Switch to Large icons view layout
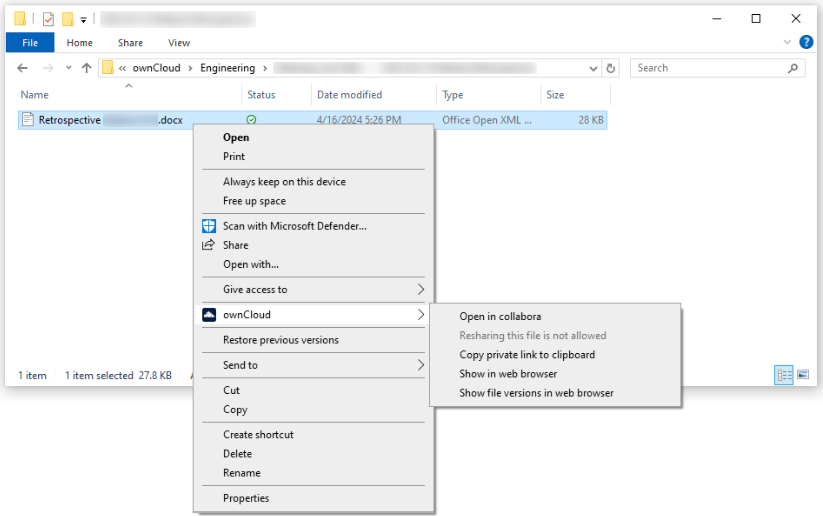The image size is (823, 516). [803, 375]
